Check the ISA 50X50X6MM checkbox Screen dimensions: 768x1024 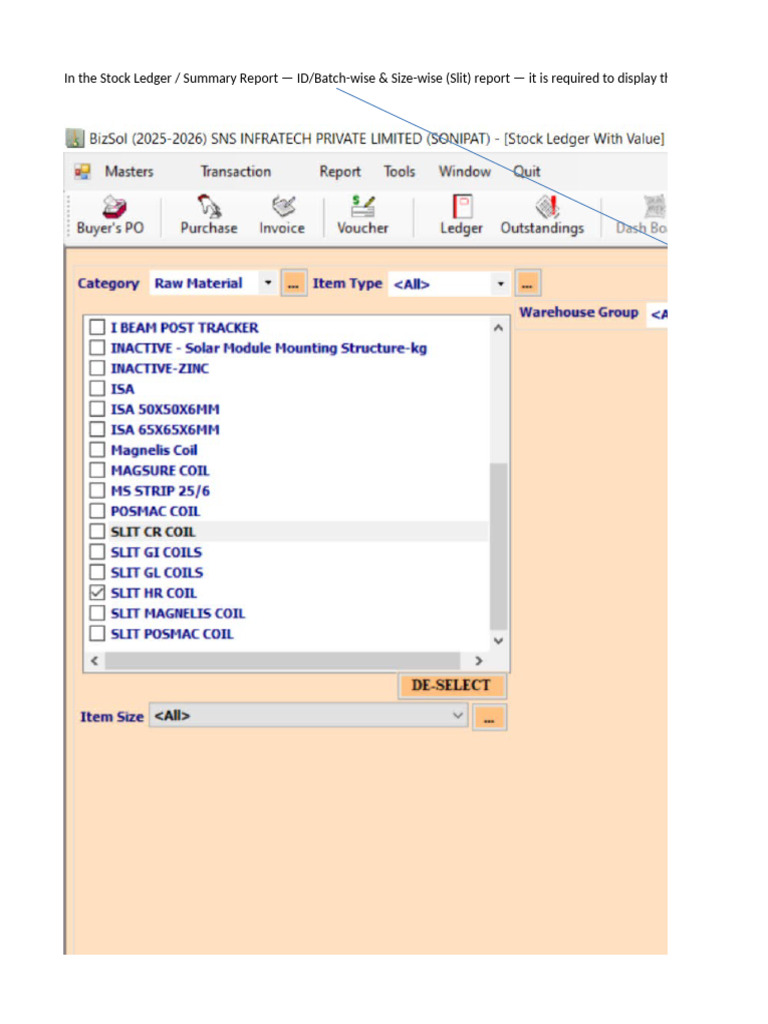pos(97,409)
